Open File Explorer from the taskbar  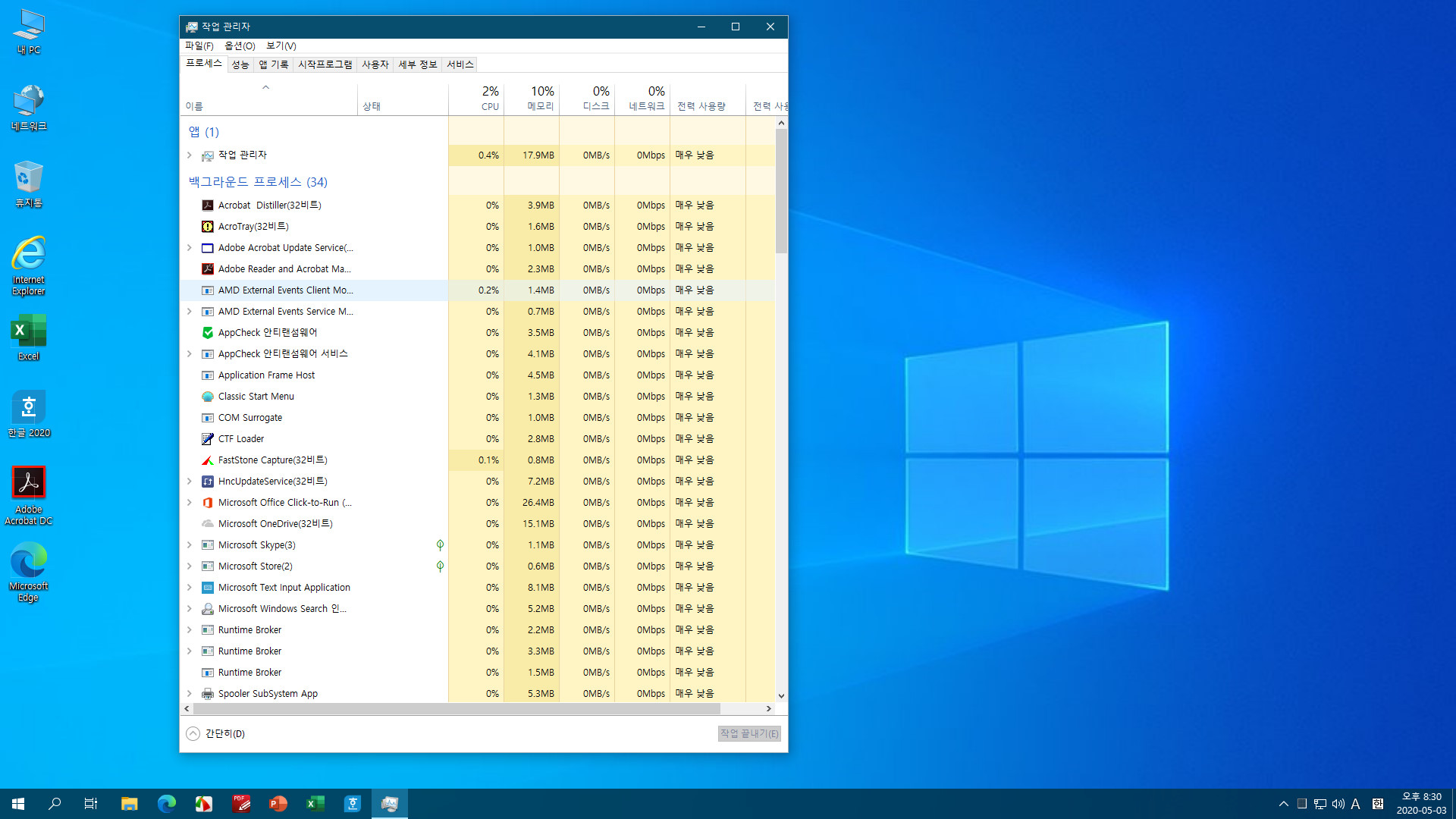click(130, 804)
